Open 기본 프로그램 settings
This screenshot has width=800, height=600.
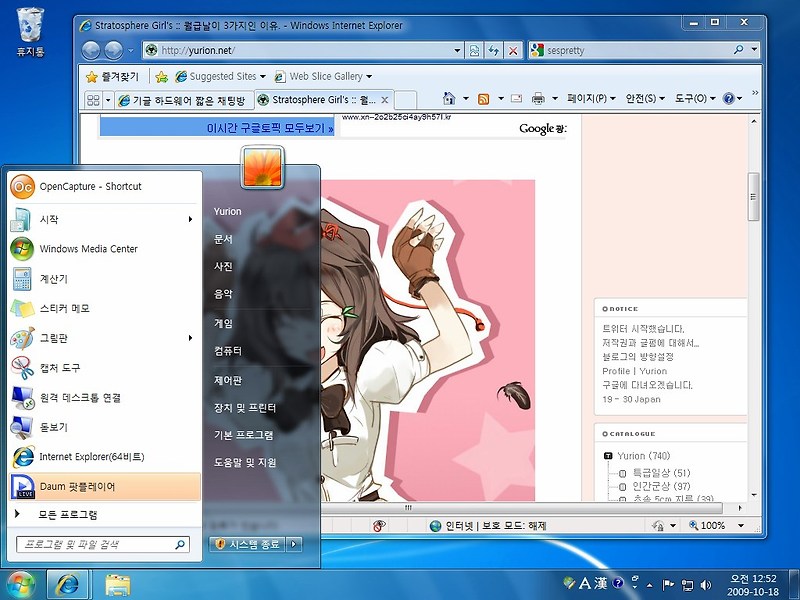[x=243, y=435]
